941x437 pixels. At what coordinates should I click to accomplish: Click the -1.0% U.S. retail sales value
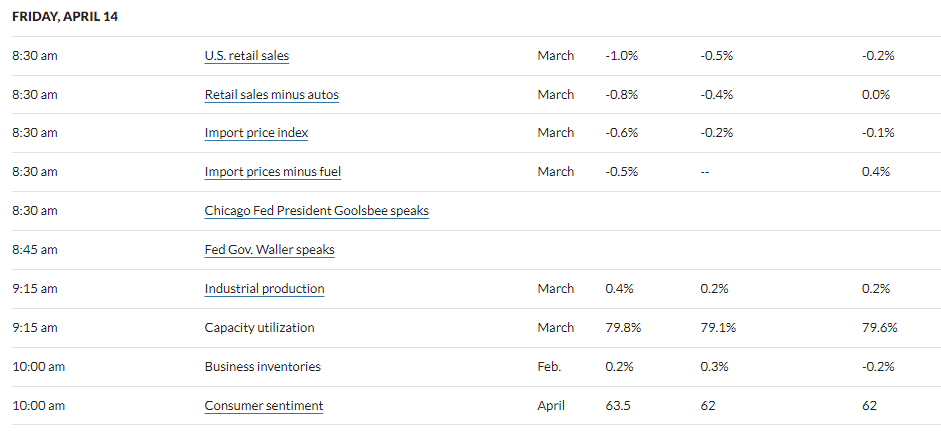tap(621, 56)
